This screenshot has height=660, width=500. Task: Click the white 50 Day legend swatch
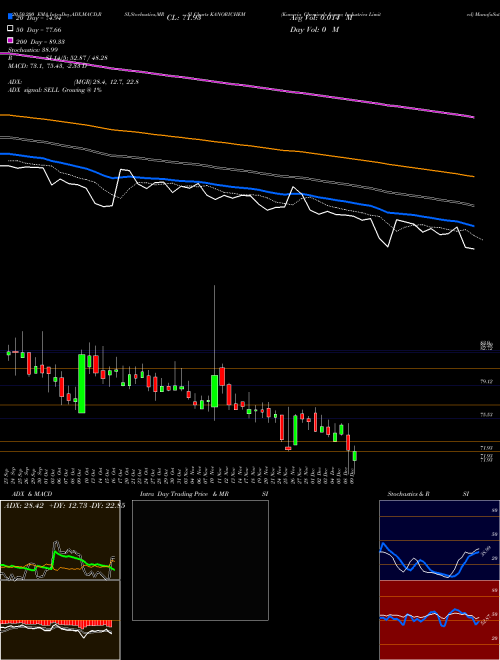[x=10, y=29]
